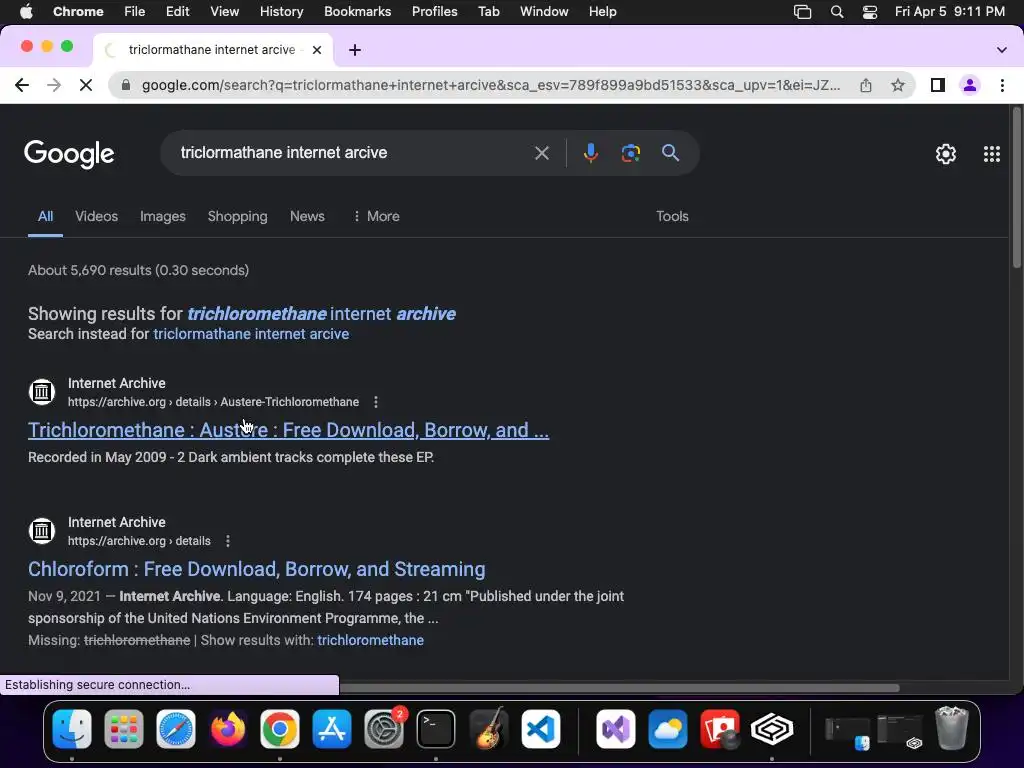This screenshot has width=1024, height=768.
Task: Open options for Chloroform result
Action: (x=227, y=541)
